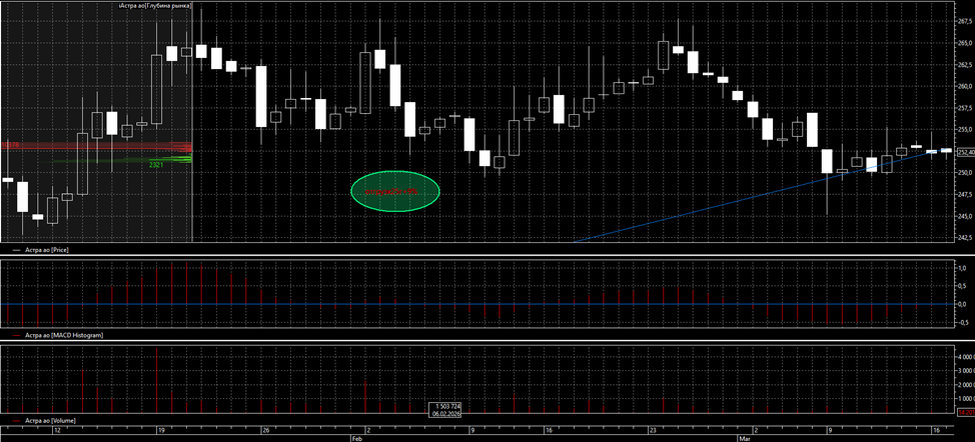Click date marker 19 on time axis
Screen dimensions: 975x442
(160, 430)
